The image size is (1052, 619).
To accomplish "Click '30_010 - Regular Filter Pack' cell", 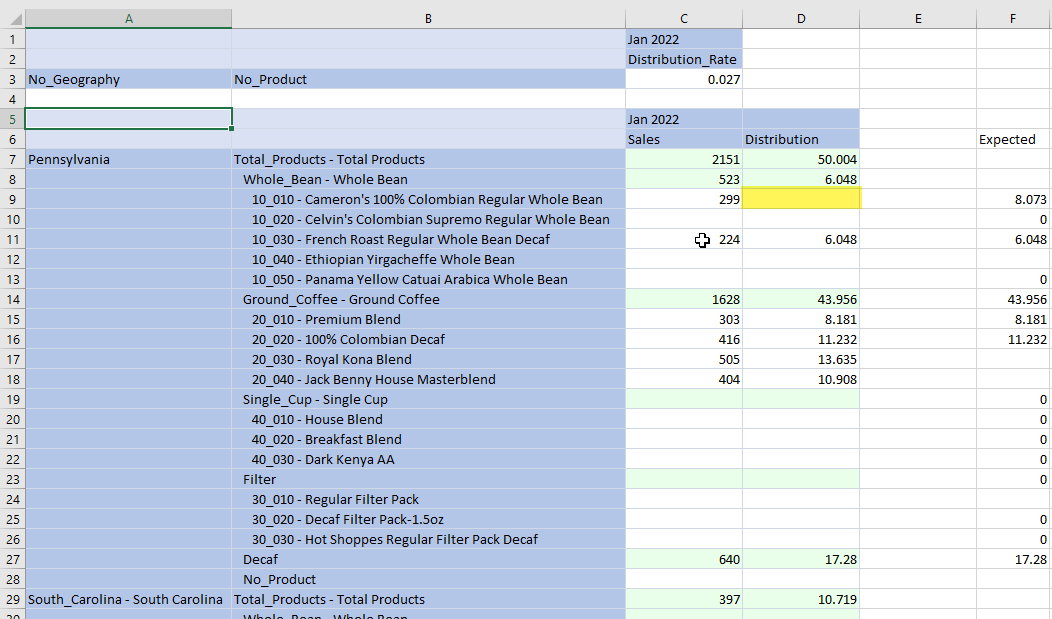I will point(428,499).
